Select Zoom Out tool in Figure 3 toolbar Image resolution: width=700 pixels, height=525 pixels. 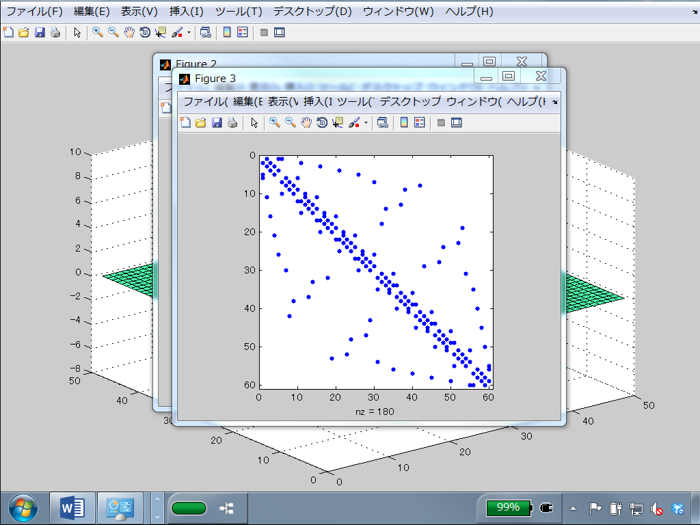point(290,123)
